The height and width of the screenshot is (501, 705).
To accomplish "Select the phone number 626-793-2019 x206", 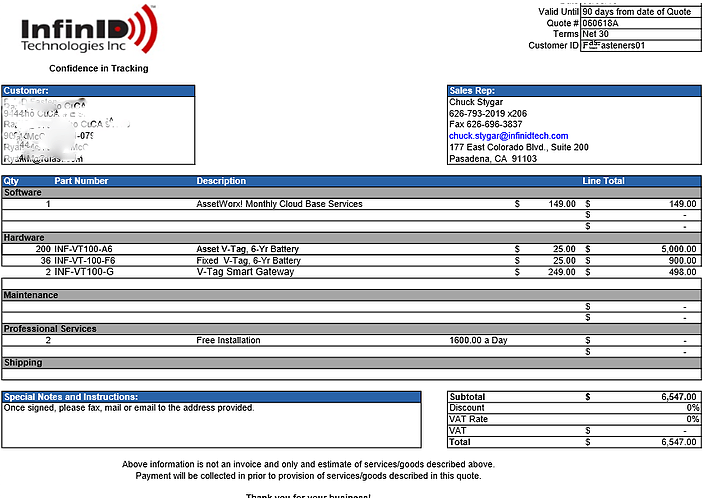I will point(488,114).
